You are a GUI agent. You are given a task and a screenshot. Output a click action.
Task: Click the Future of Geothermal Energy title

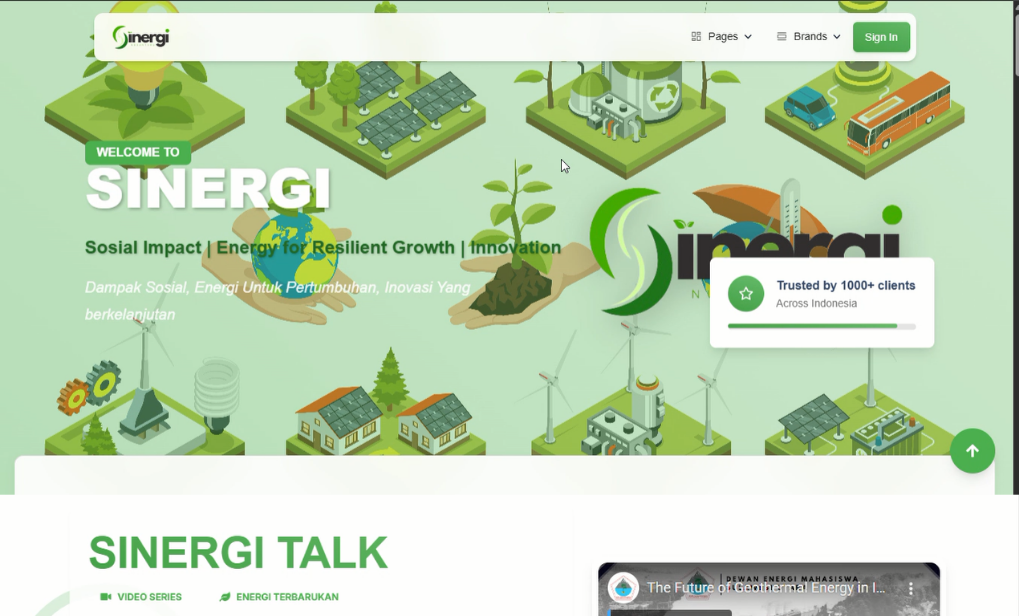[766, 588]
